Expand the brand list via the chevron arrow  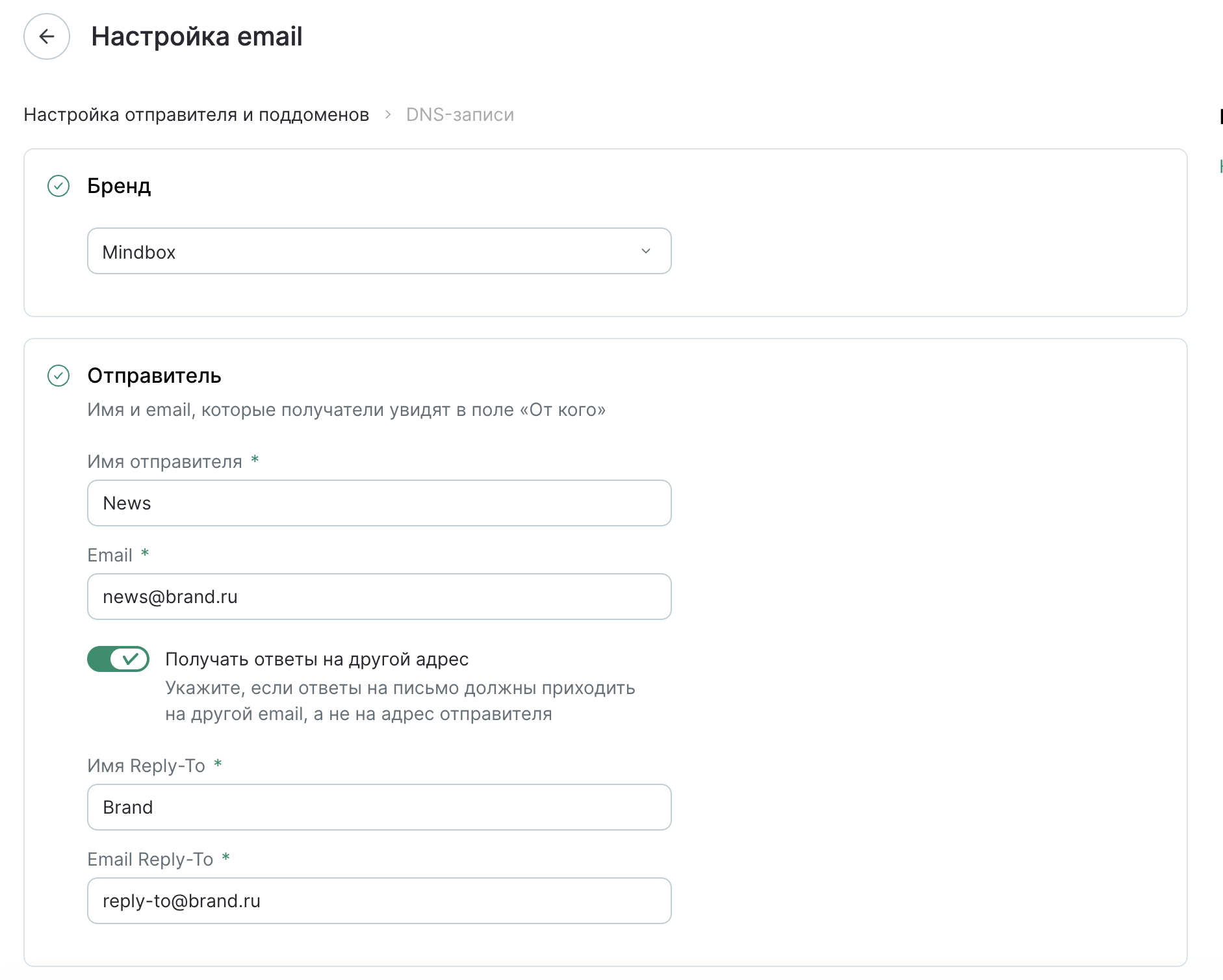pyautogui.click(x=646, y=251)
